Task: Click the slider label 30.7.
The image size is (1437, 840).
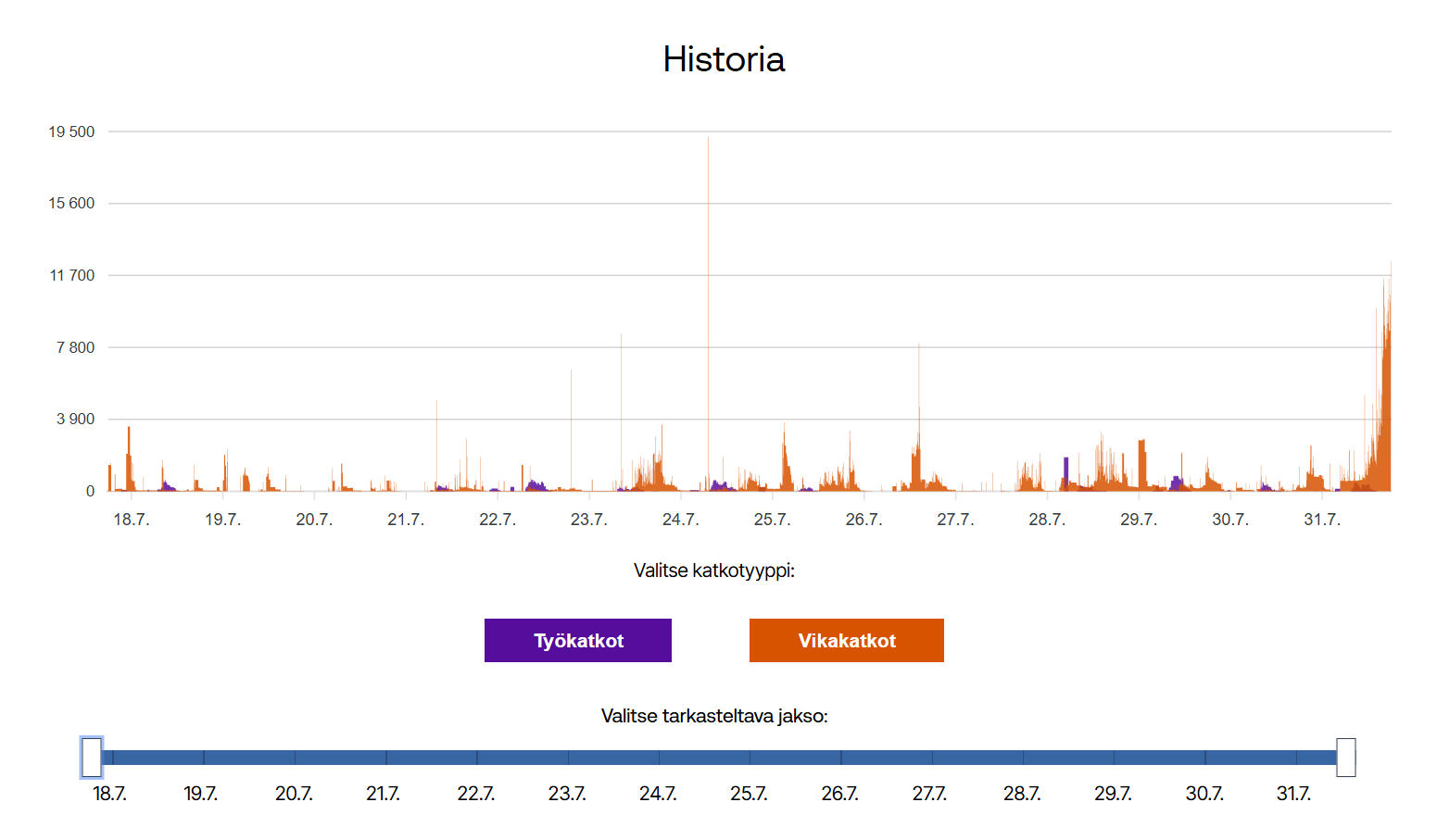Action: (x=1204, y=794)
